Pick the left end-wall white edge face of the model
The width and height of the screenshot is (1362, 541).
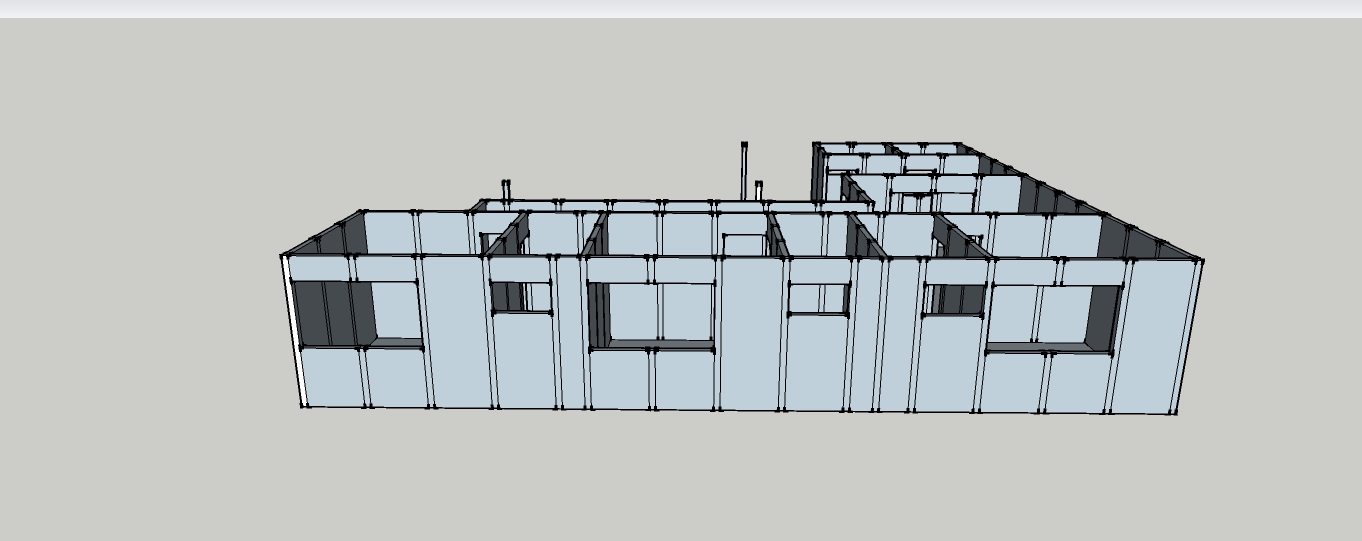click(293, 331)
